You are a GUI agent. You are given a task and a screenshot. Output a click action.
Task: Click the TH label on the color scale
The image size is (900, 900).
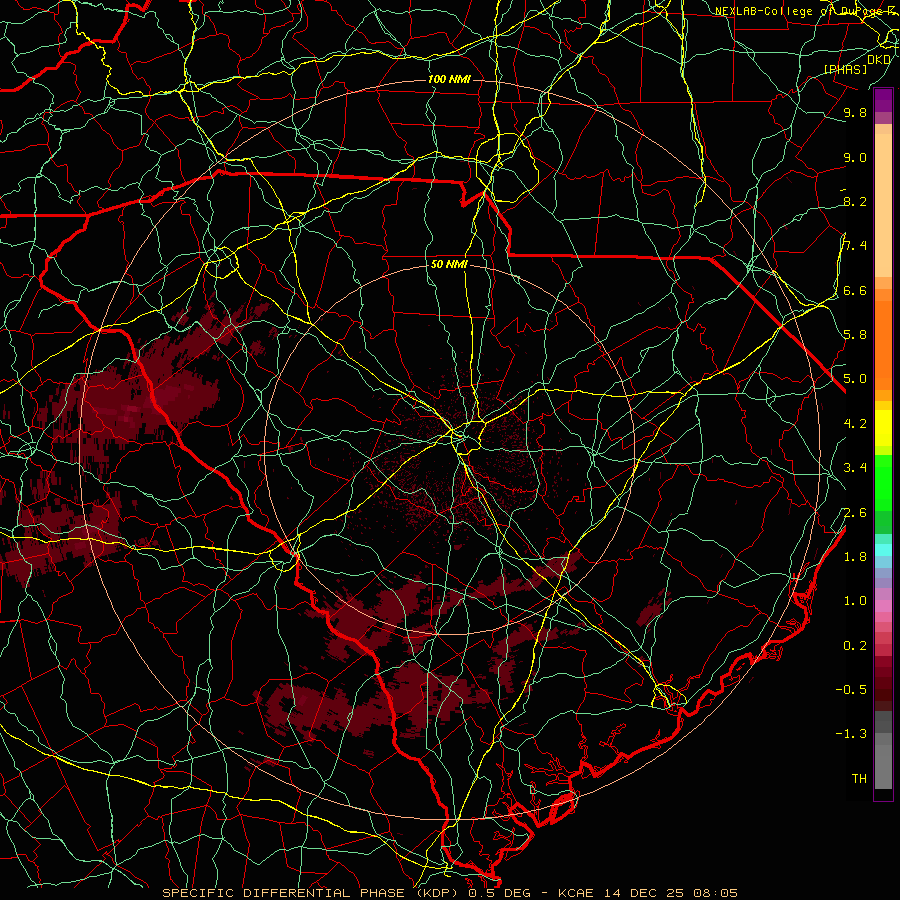pyautogui.click(x=859, y=778)
